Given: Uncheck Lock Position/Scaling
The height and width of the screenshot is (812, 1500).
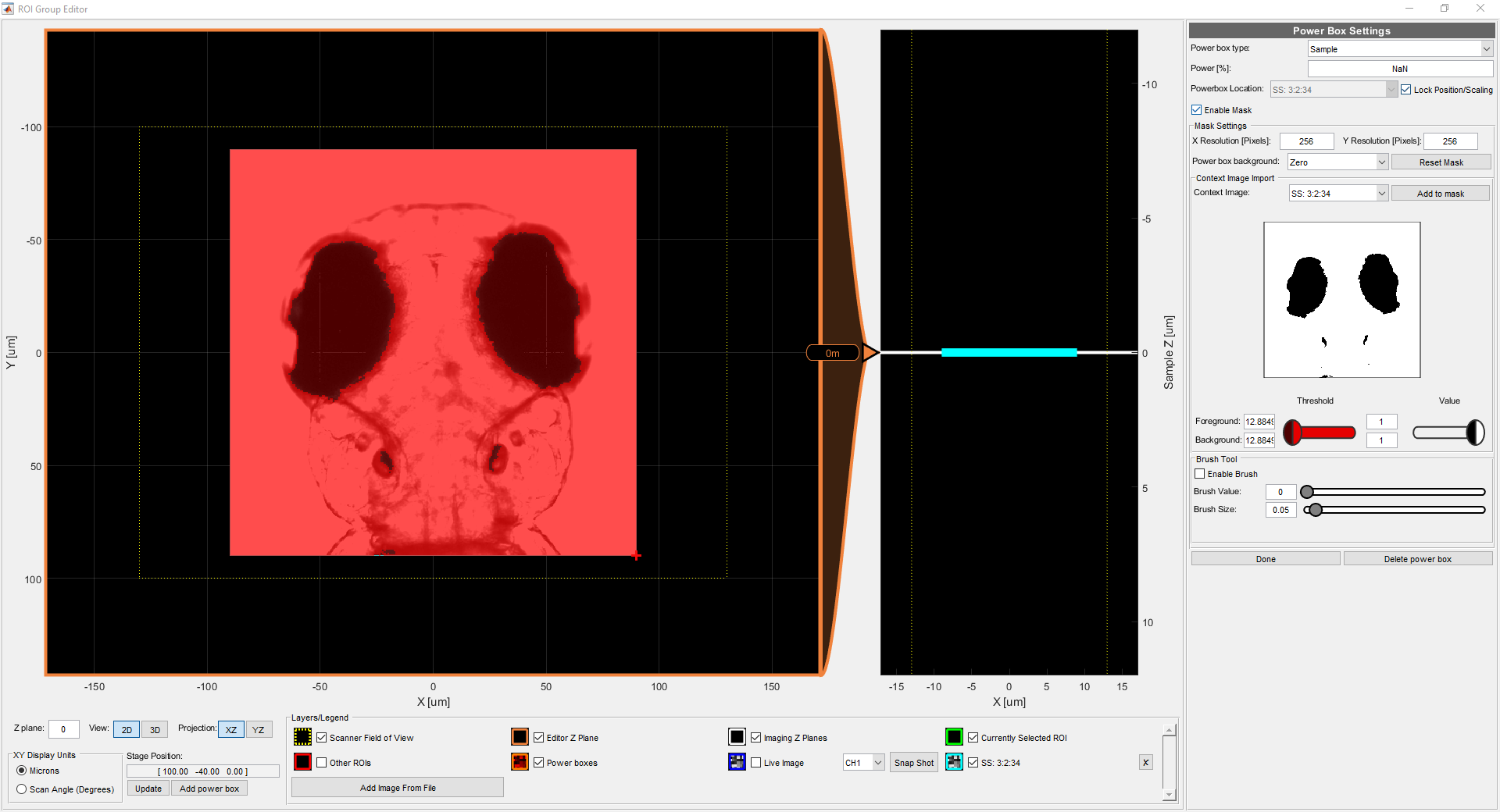Looking at the screenshot, I should 1406,89.
